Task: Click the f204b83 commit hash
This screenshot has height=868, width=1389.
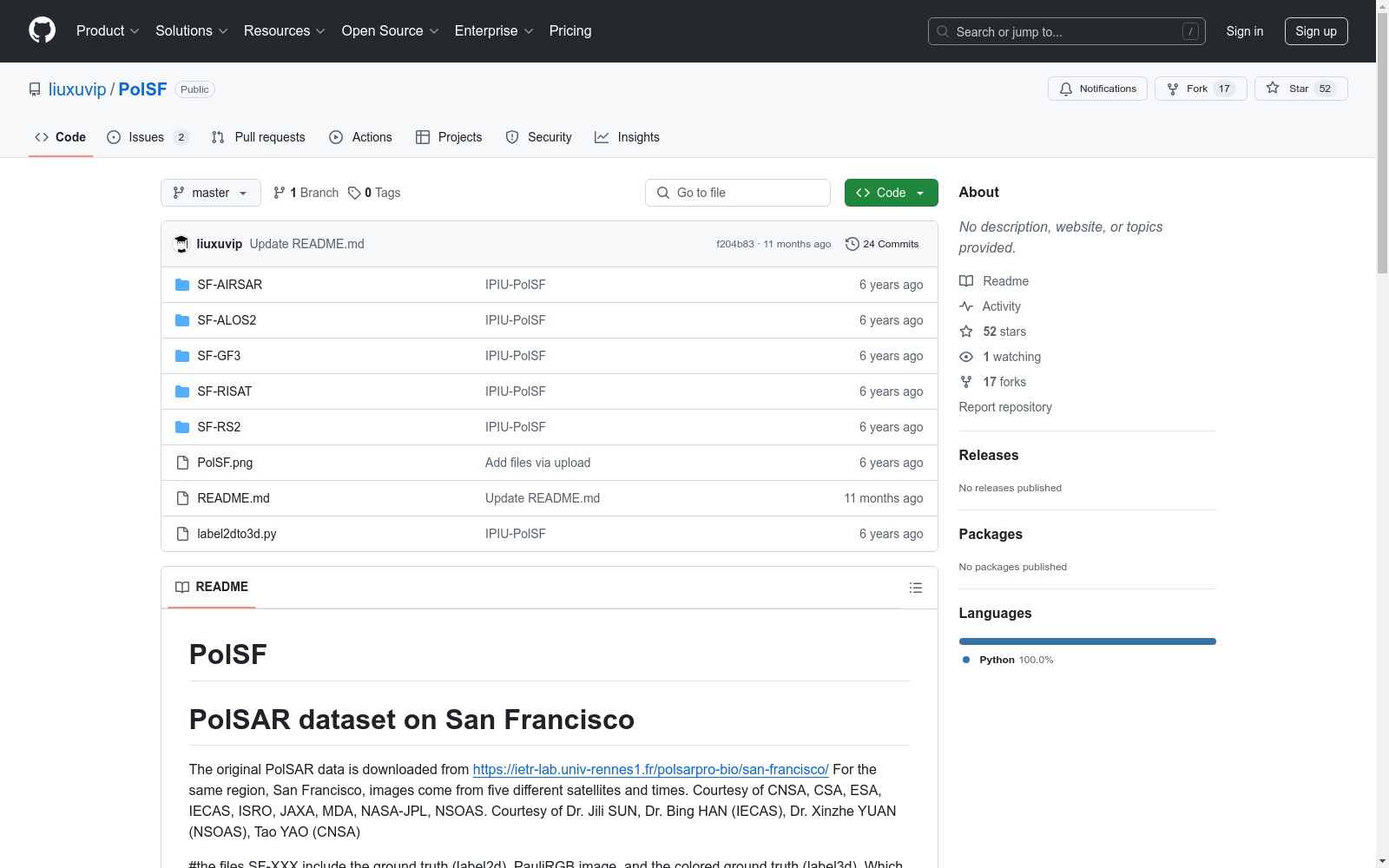Action: (735, 244)
